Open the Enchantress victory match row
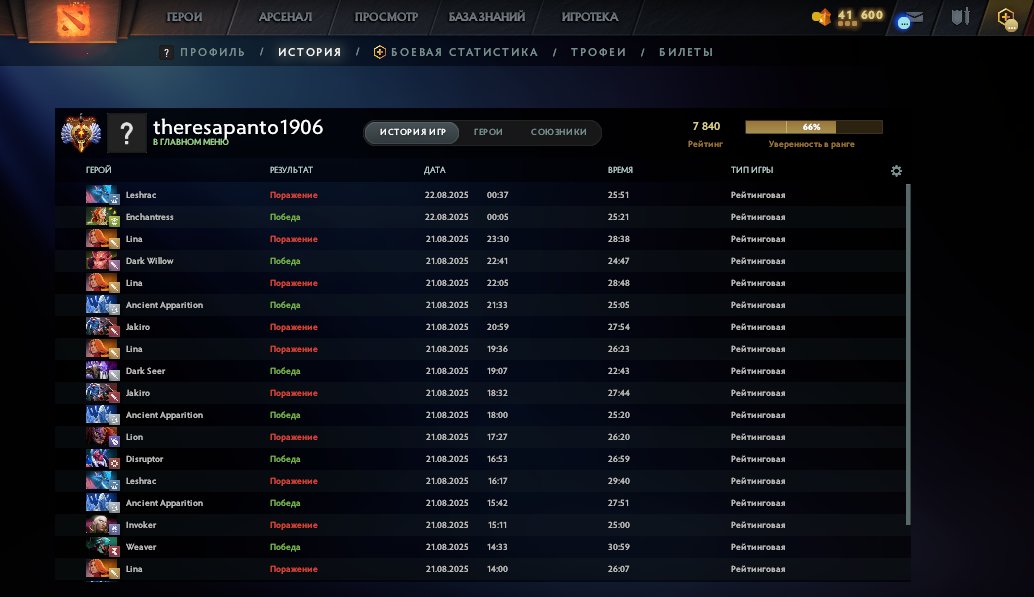This screenshot has width=1034, height=597. (x=480, y=217)
